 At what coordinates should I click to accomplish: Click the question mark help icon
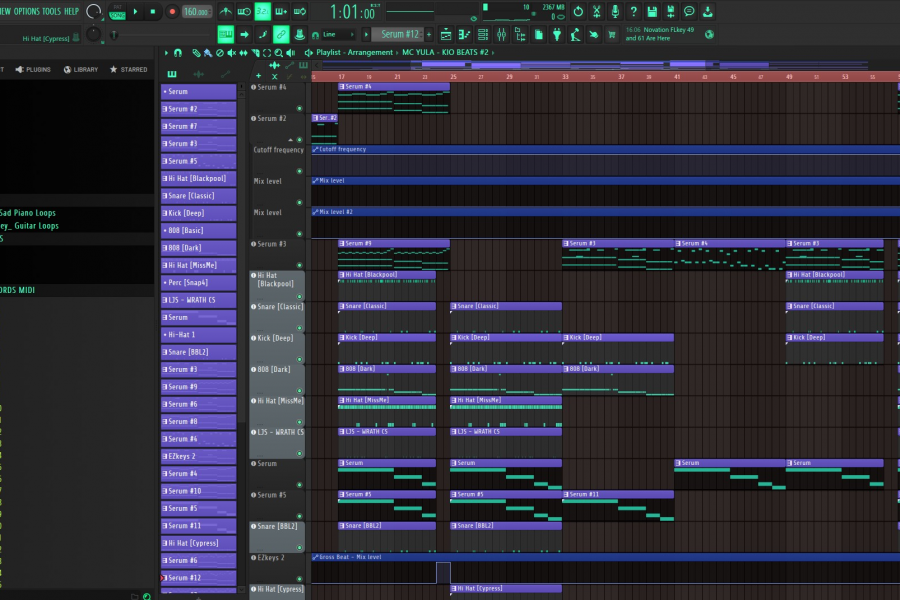633,11
